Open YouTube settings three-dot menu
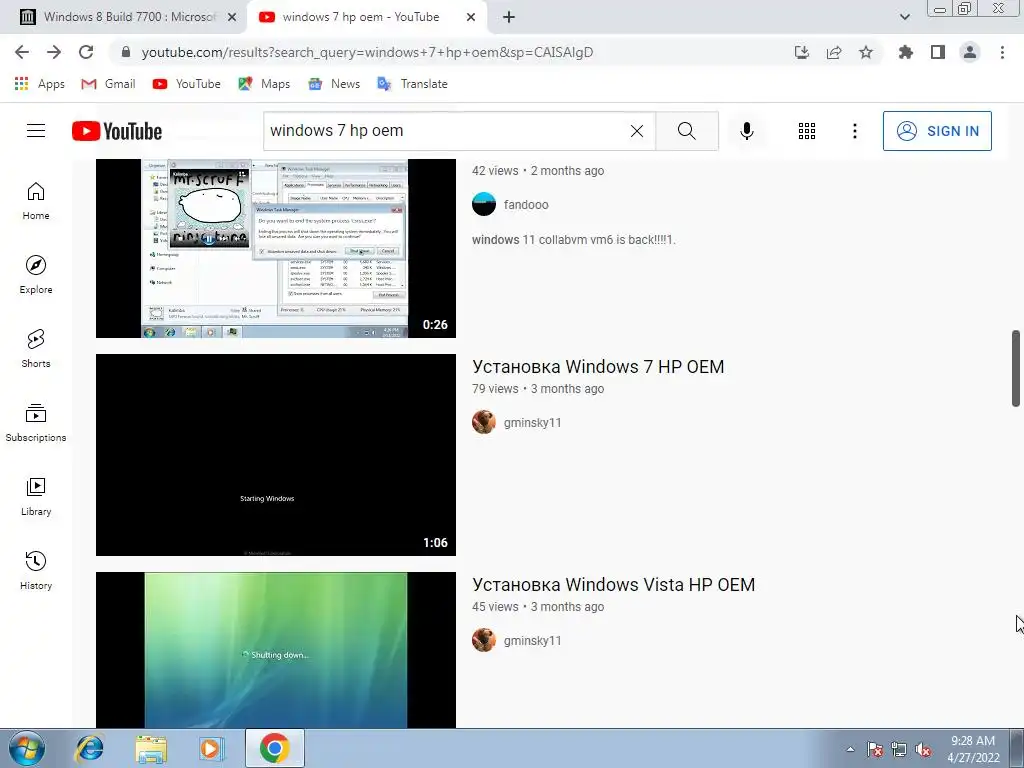 coord(854,131)
